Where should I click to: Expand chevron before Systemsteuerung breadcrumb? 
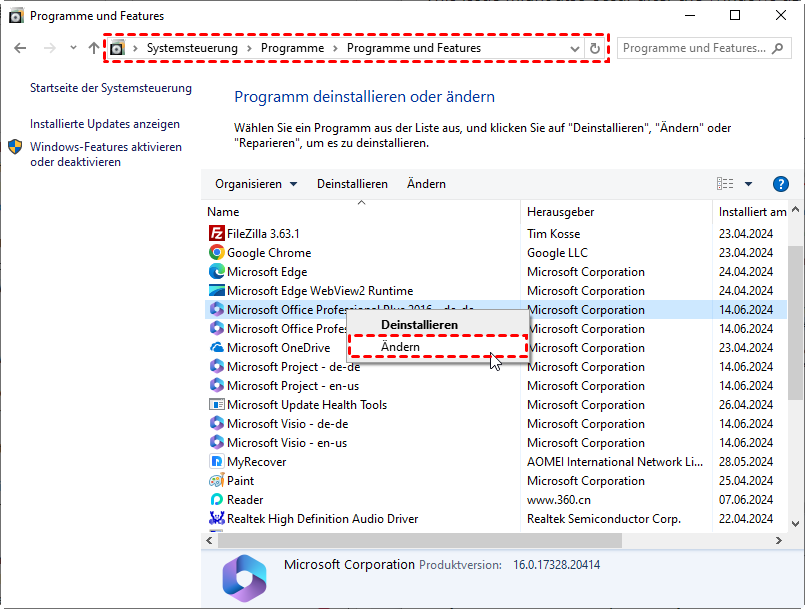tap(136, 48)
